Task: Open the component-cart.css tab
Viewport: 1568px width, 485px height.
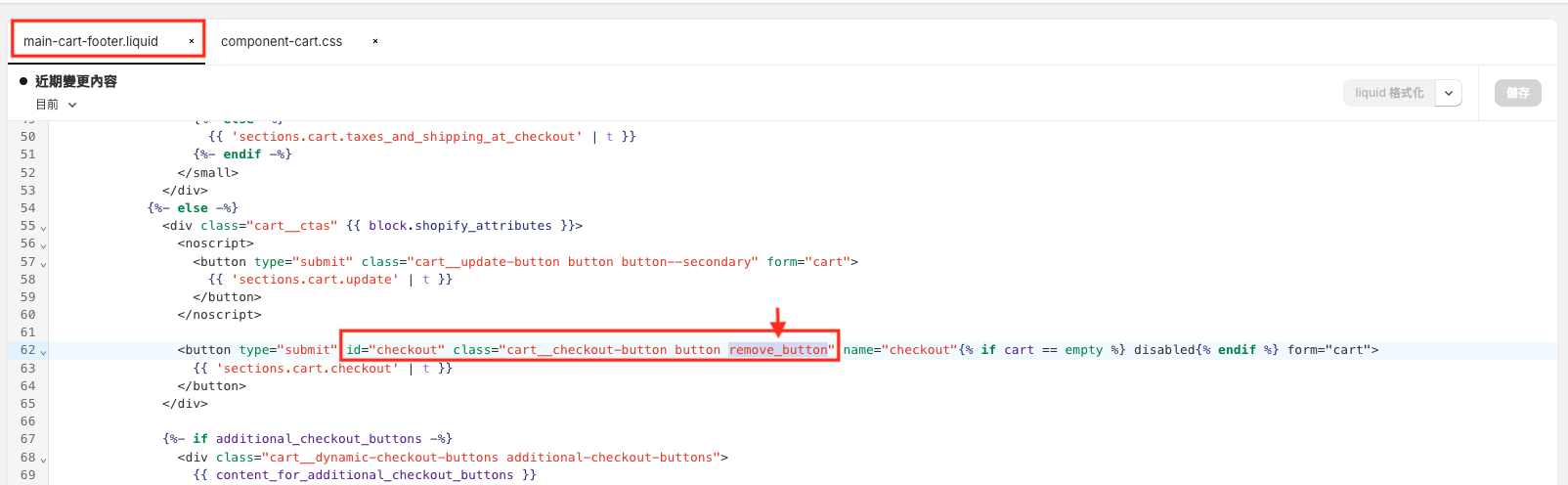Action: pos(282,41)
